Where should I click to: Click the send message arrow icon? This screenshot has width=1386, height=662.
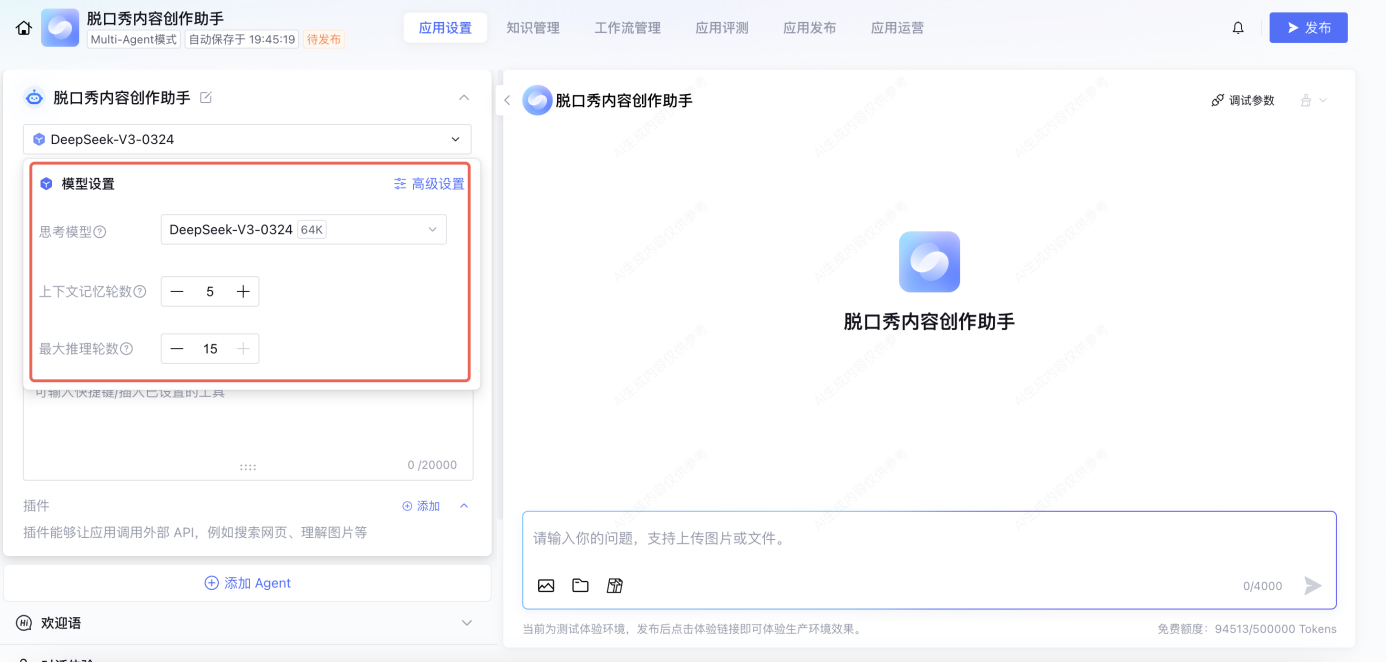1313,586
